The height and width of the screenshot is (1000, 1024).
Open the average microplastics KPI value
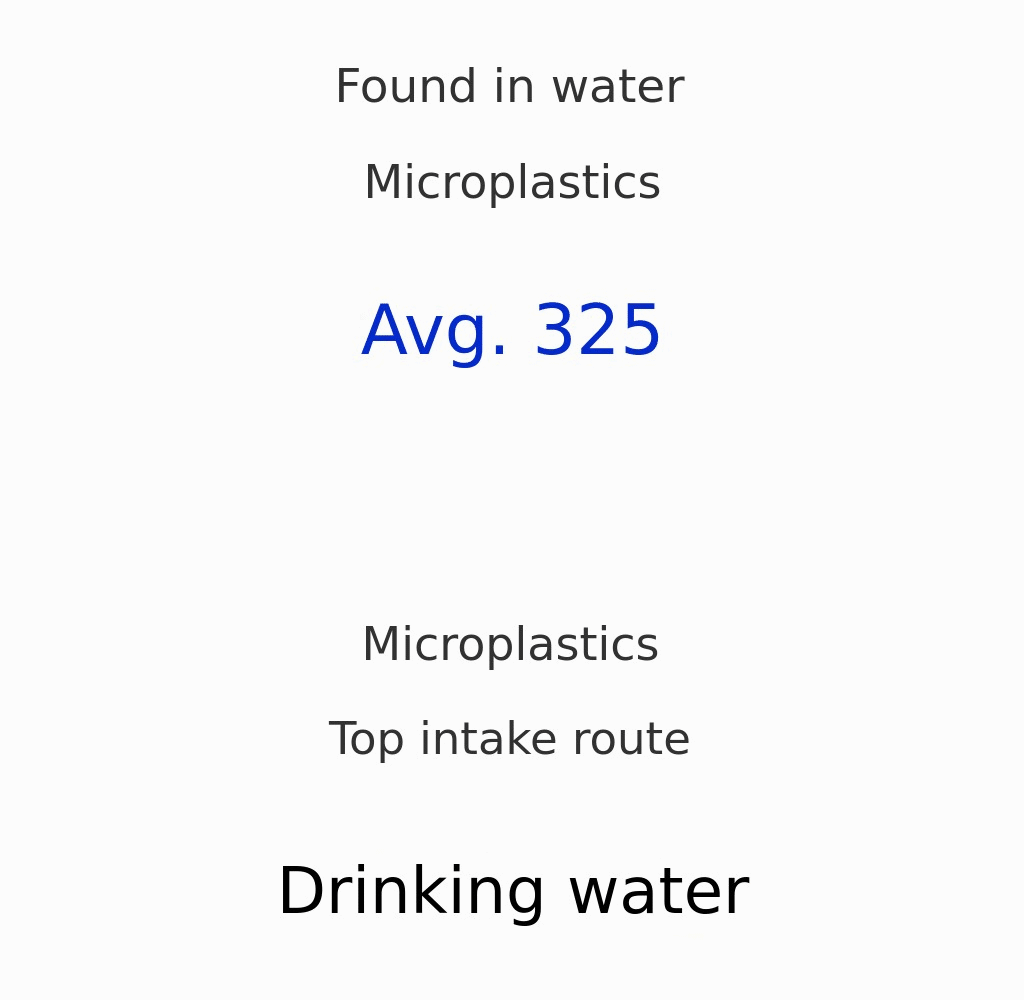click(x=511, y=333)
